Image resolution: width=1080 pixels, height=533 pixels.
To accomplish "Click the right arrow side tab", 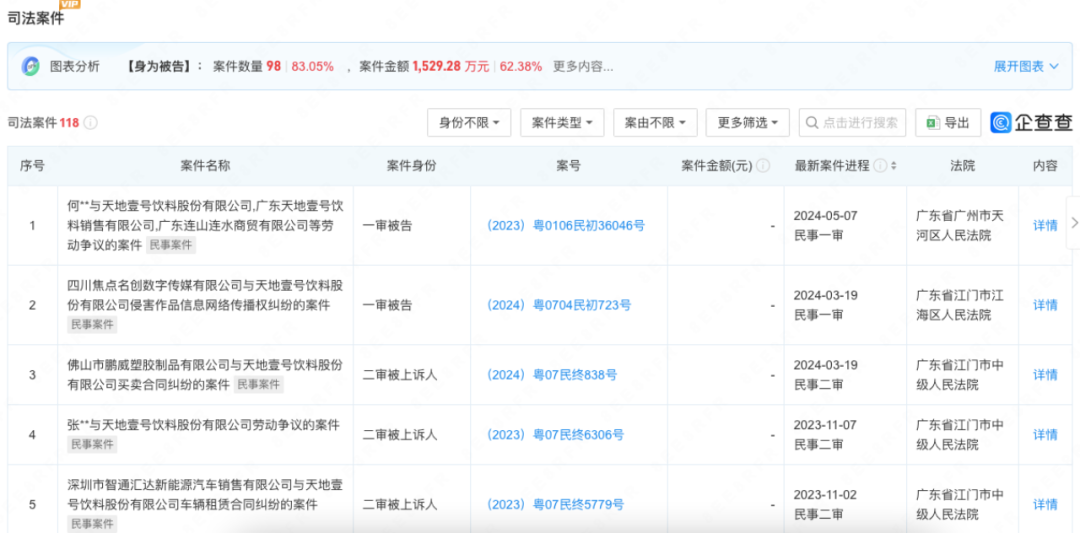I will pos(1073,222).
